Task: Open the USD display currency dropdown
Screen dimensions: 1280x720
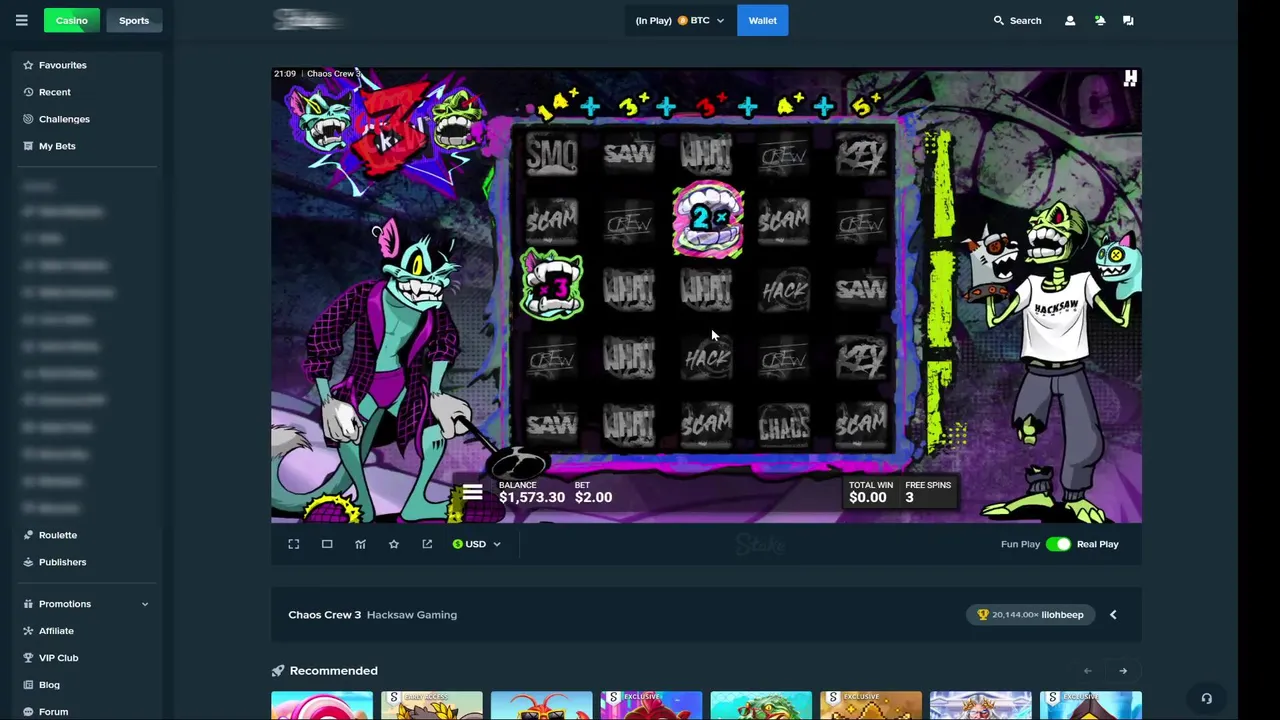Action: pyautogui.click(x=476, y=544)
